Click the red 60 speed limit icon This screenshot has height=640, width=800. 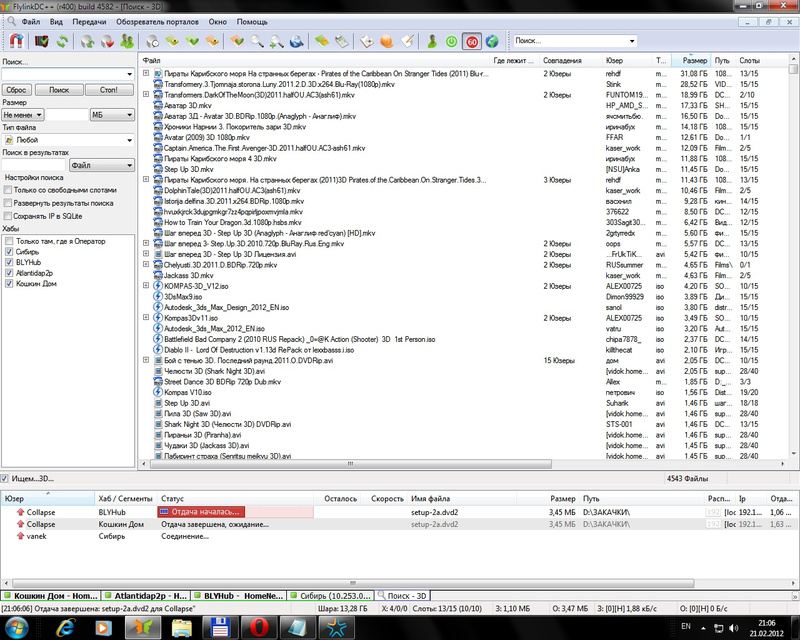[x=471, y=41]
